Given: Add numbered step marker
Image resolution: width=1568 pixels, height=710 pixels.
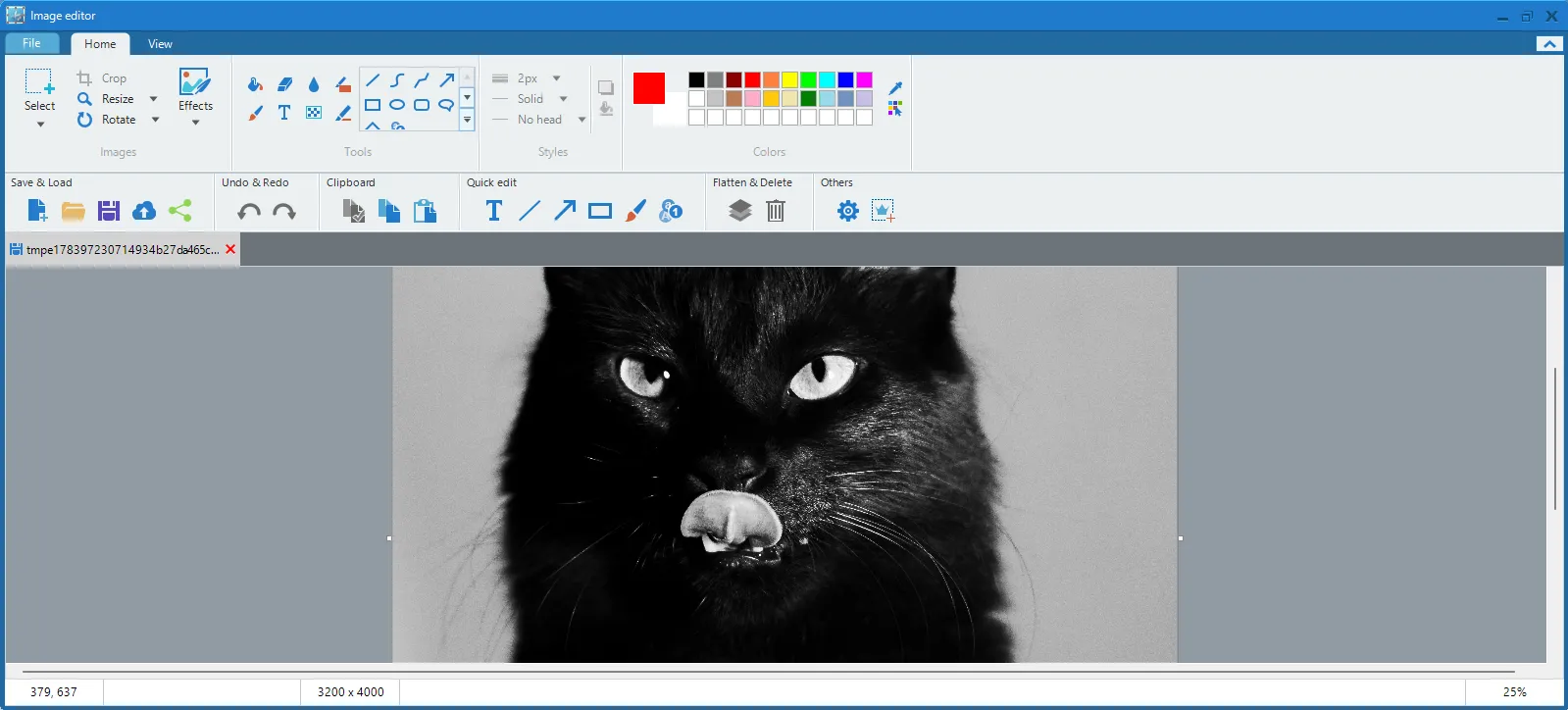Looking at the screenshot, I should pyautogui.click(x=671, y=211).
